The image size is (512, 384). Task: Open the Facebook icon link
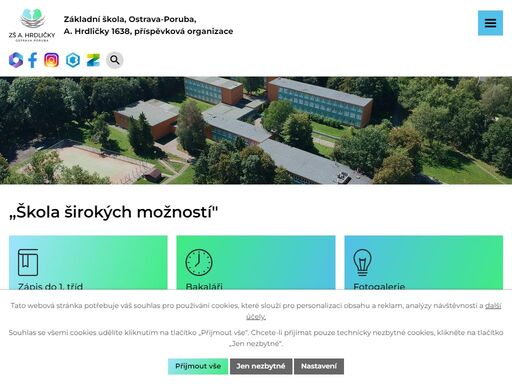tap(33, 60)
